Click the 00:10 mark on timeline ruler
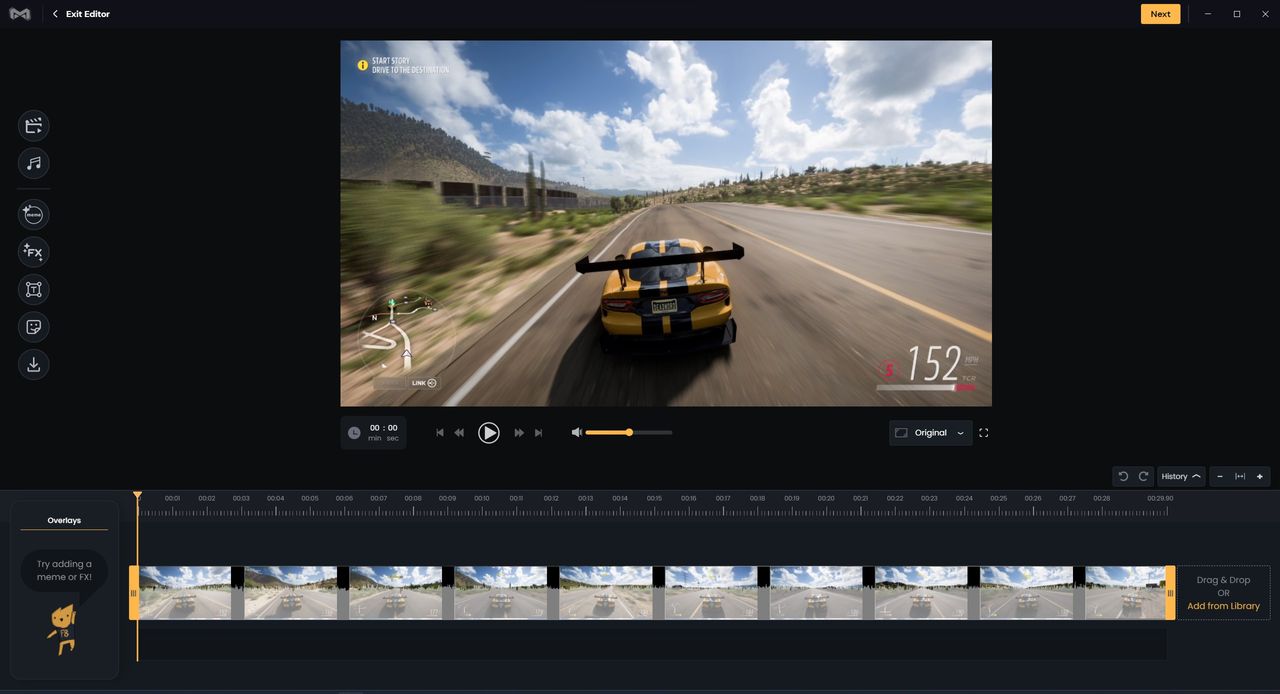Image resolution: width=1280 pixels, height=694 pixels. 482,498
